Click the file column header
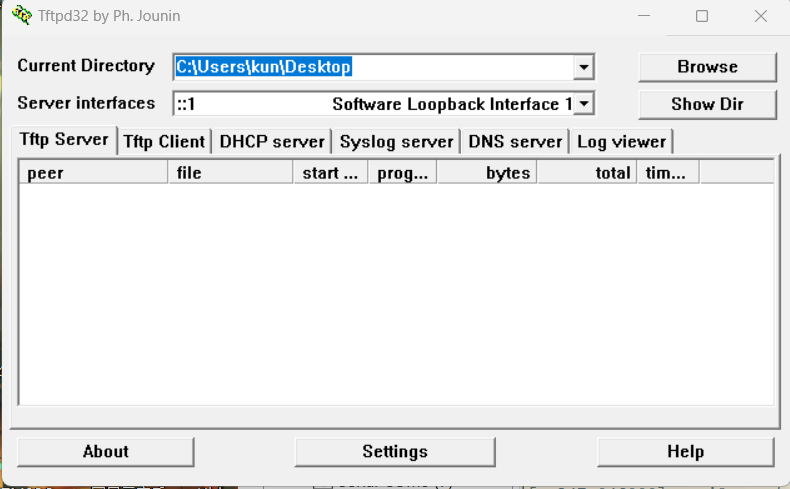 pyautogui.click(x=231, y=173)
